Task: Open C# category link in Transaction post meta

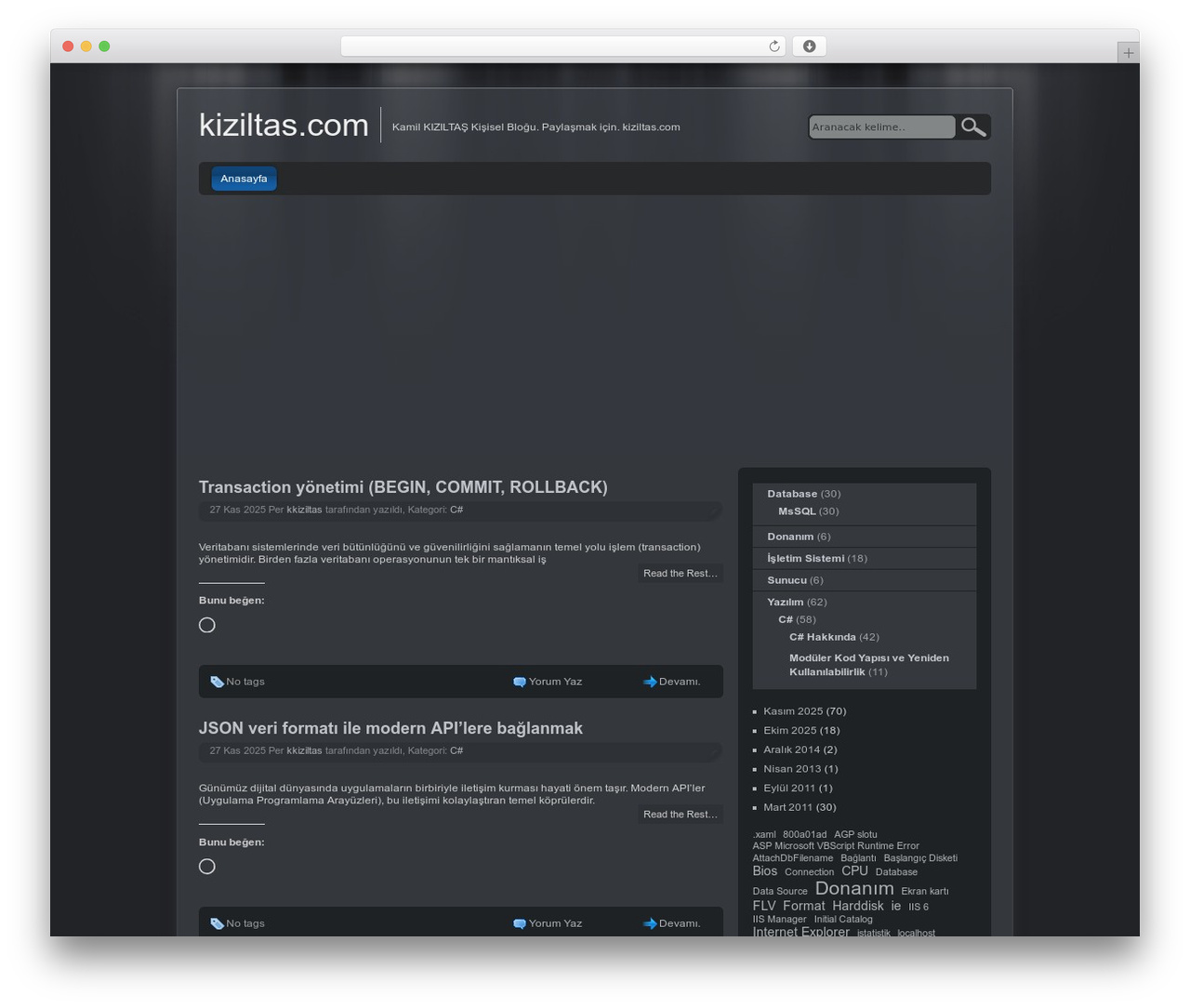Action: pyautogui.click(x=456, y=510)
